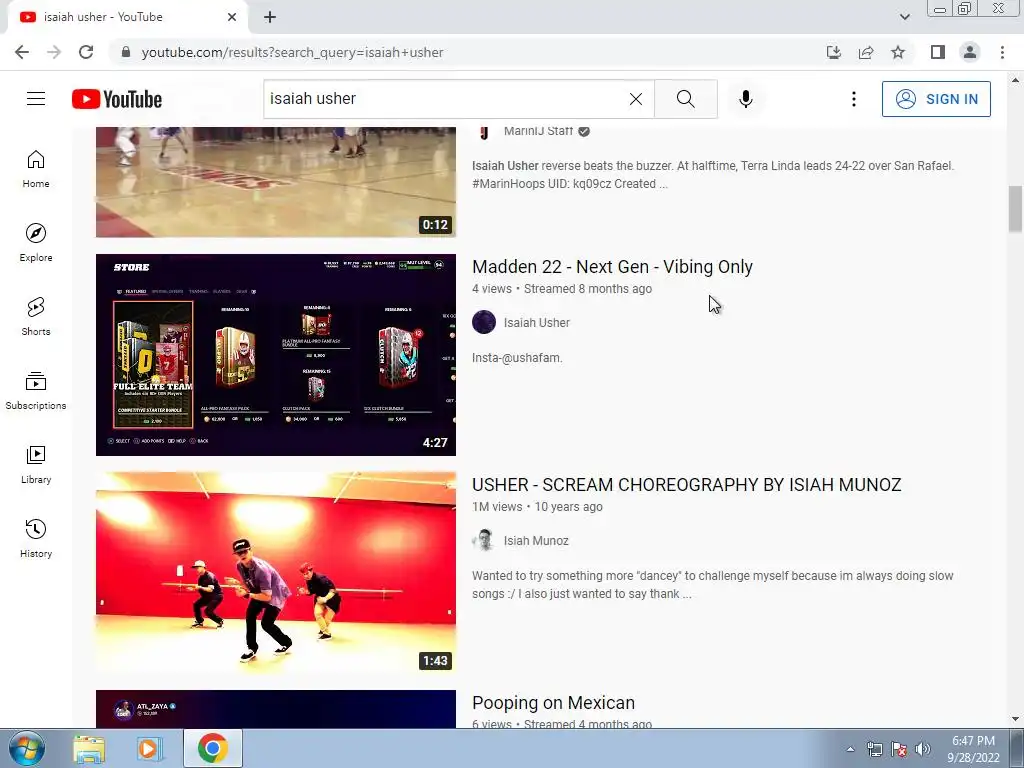The image size is (1024, 768).
Task: Open the Action Center flag tray icon
Action: point(899,749)
